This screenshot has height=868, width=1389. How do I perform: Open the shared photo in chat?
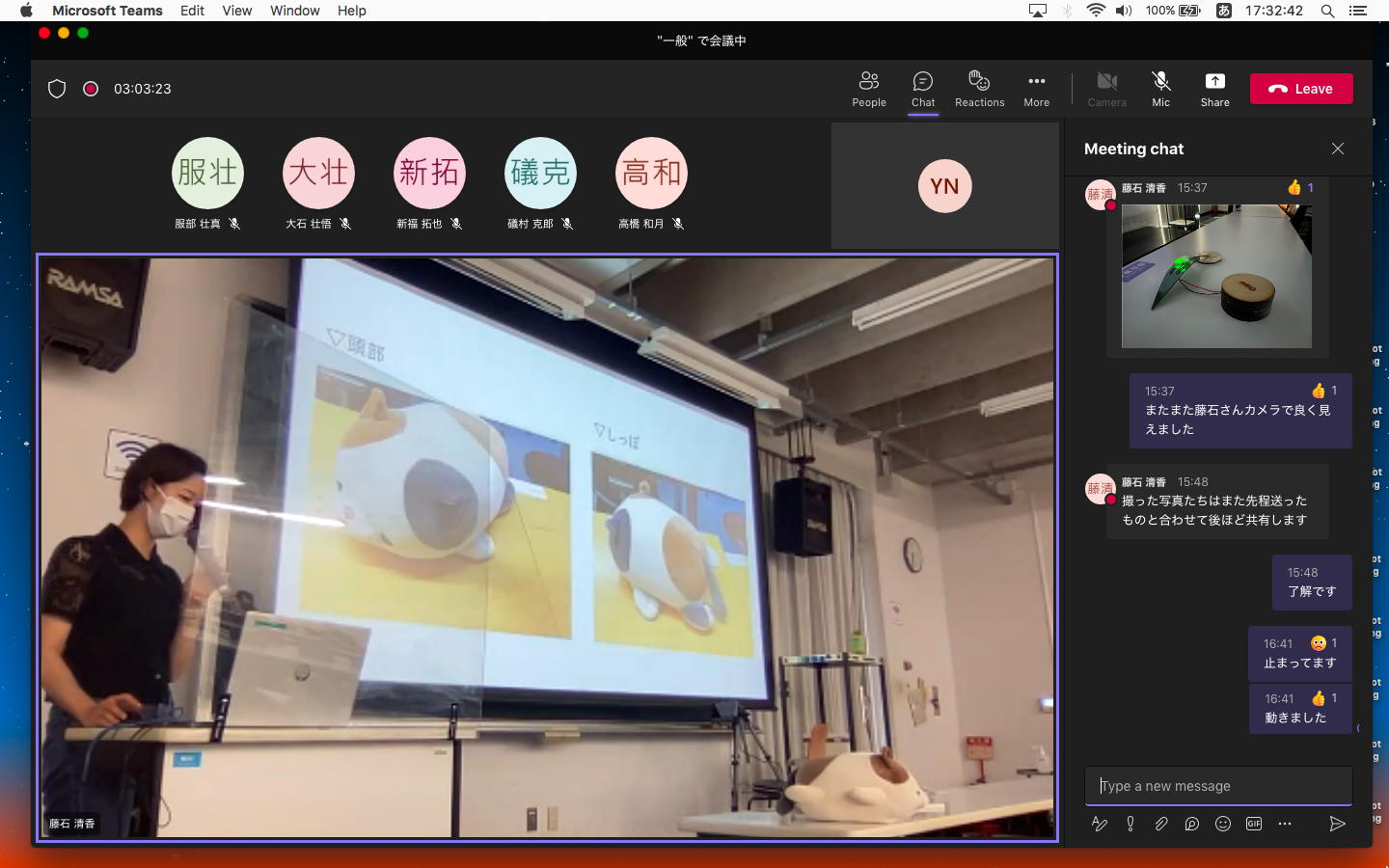[x=1216, y=276]
